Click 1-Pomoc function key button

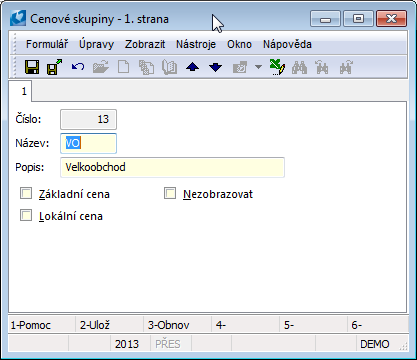[x=42, y=325]
